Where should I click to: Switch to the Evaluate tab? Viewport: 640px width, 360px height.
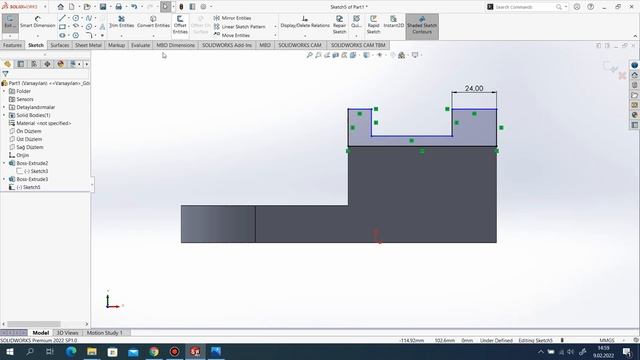tap(140, 45)
